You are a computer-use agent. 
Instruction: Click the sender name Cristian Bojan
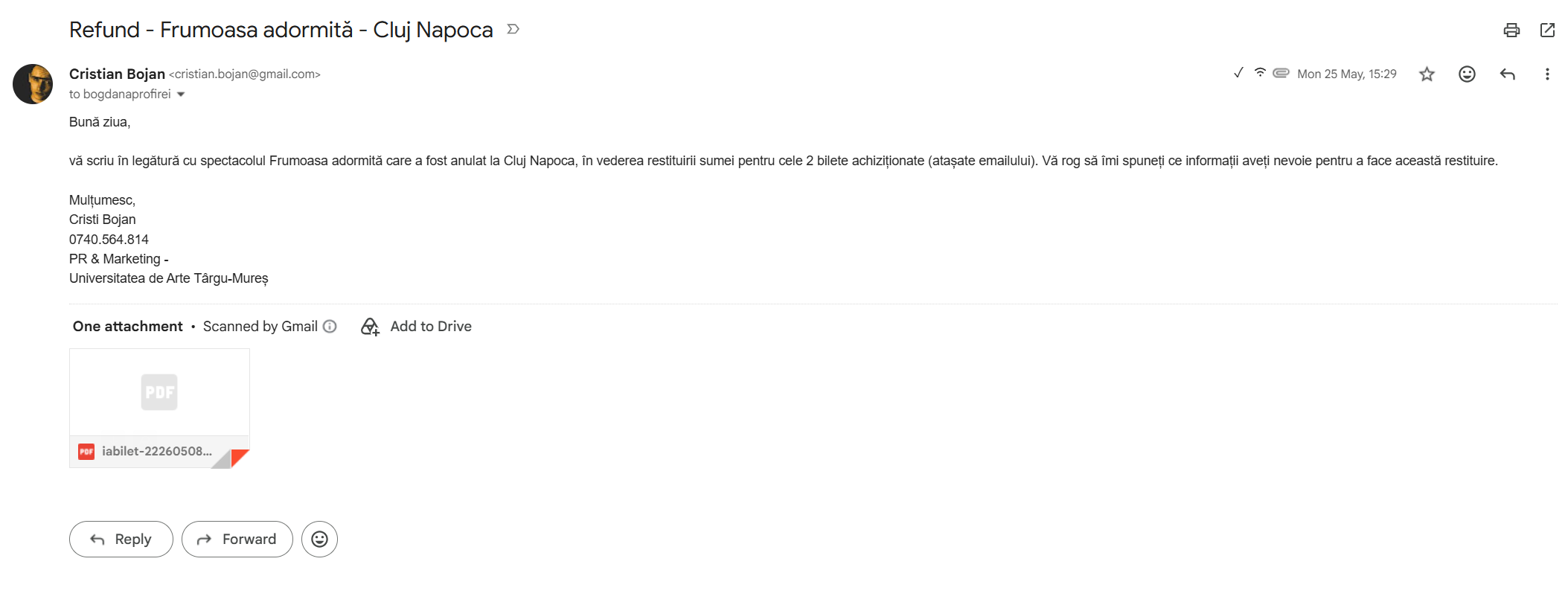117,74
